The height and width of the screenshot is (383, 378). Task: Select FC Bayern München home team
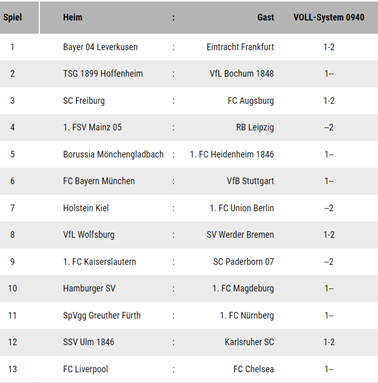99,181
